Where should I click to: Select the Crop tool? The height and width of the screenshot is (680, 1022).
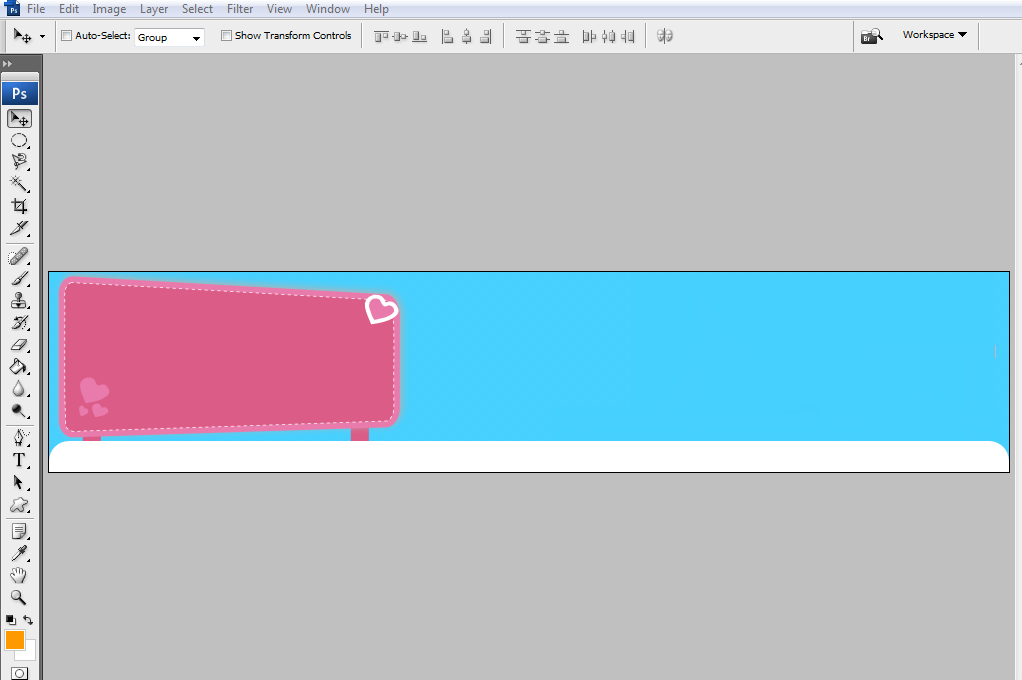pos(20,206)
